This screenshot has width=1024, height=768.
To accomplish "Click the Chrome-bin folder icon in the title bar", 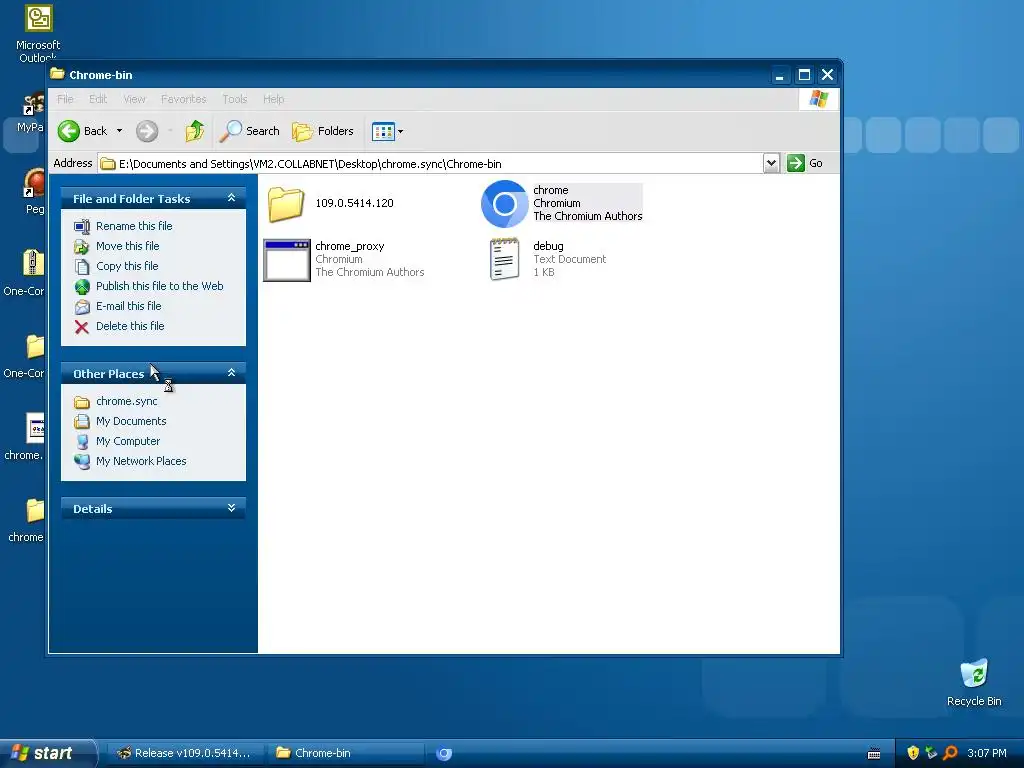I will [57, 74].
